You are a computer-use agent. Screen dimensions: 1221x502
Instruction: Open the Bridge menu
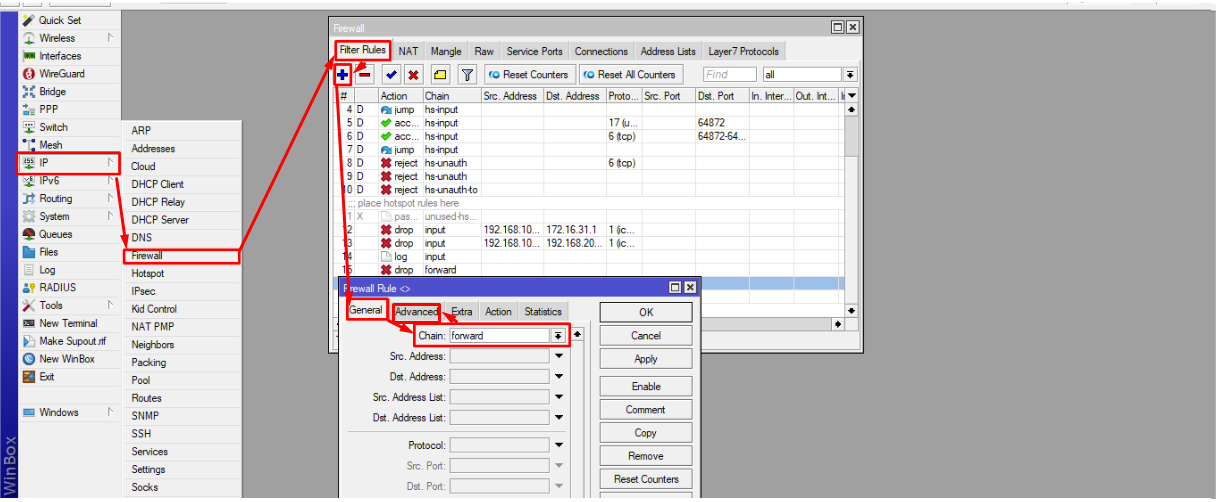pyautogui.click(x=53, y=92)
